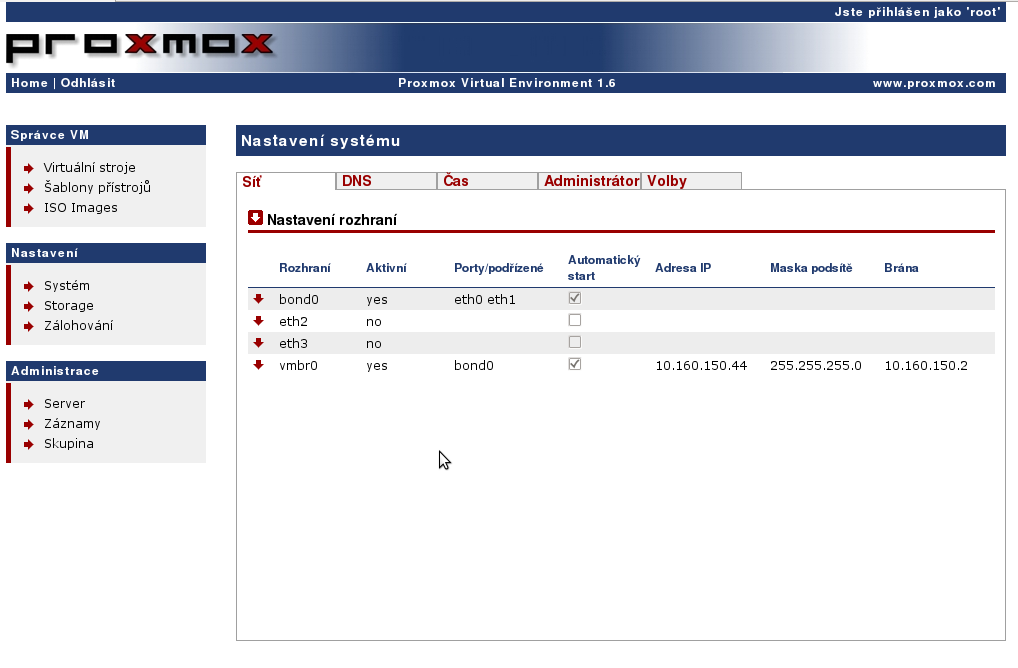This screenshot has width=1018, height=668.
Task: Open www.proxmox.com link
Action: (934, 83)
